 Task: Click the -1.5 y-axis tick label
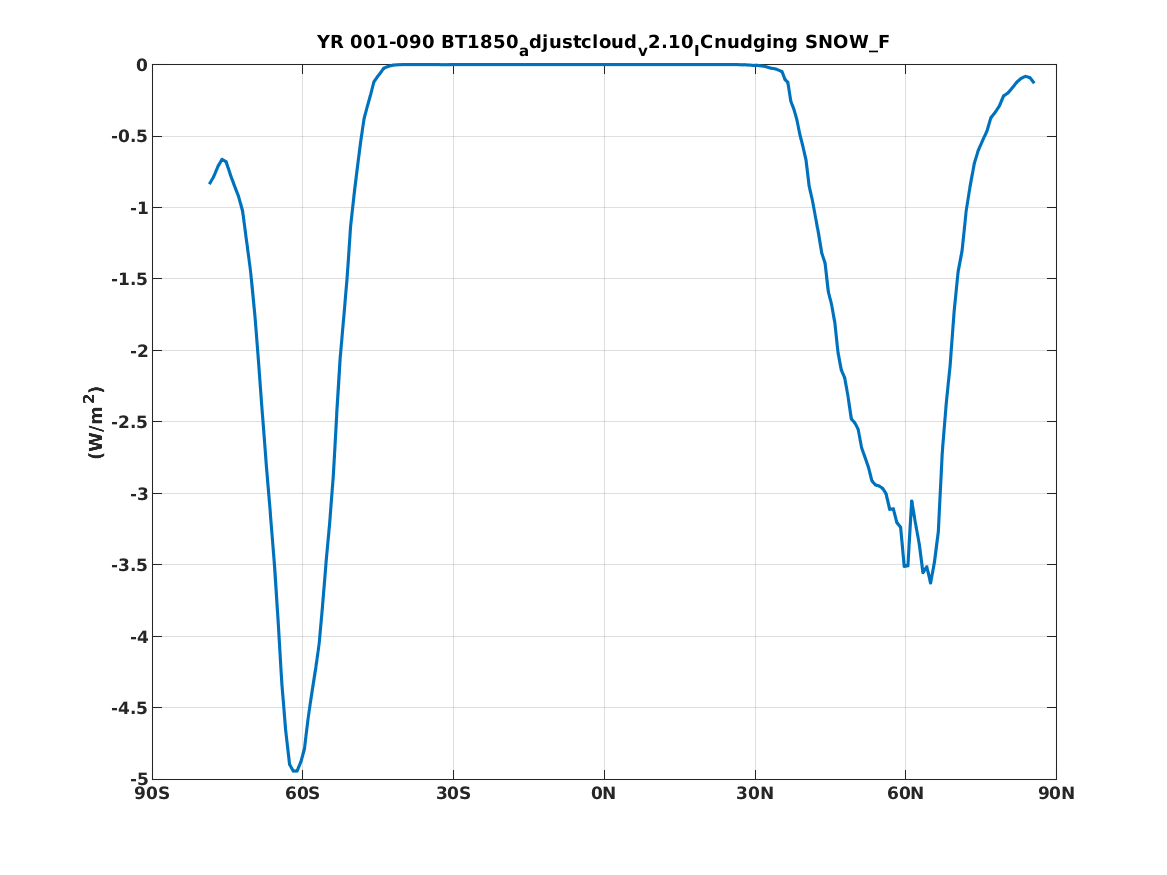tap(130, 280)
